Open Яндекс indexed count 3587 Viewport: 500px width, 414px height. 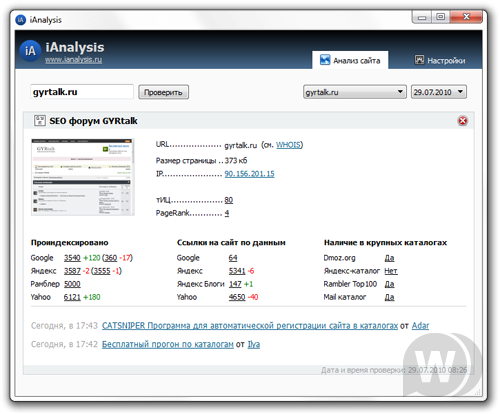coord(72,271)
